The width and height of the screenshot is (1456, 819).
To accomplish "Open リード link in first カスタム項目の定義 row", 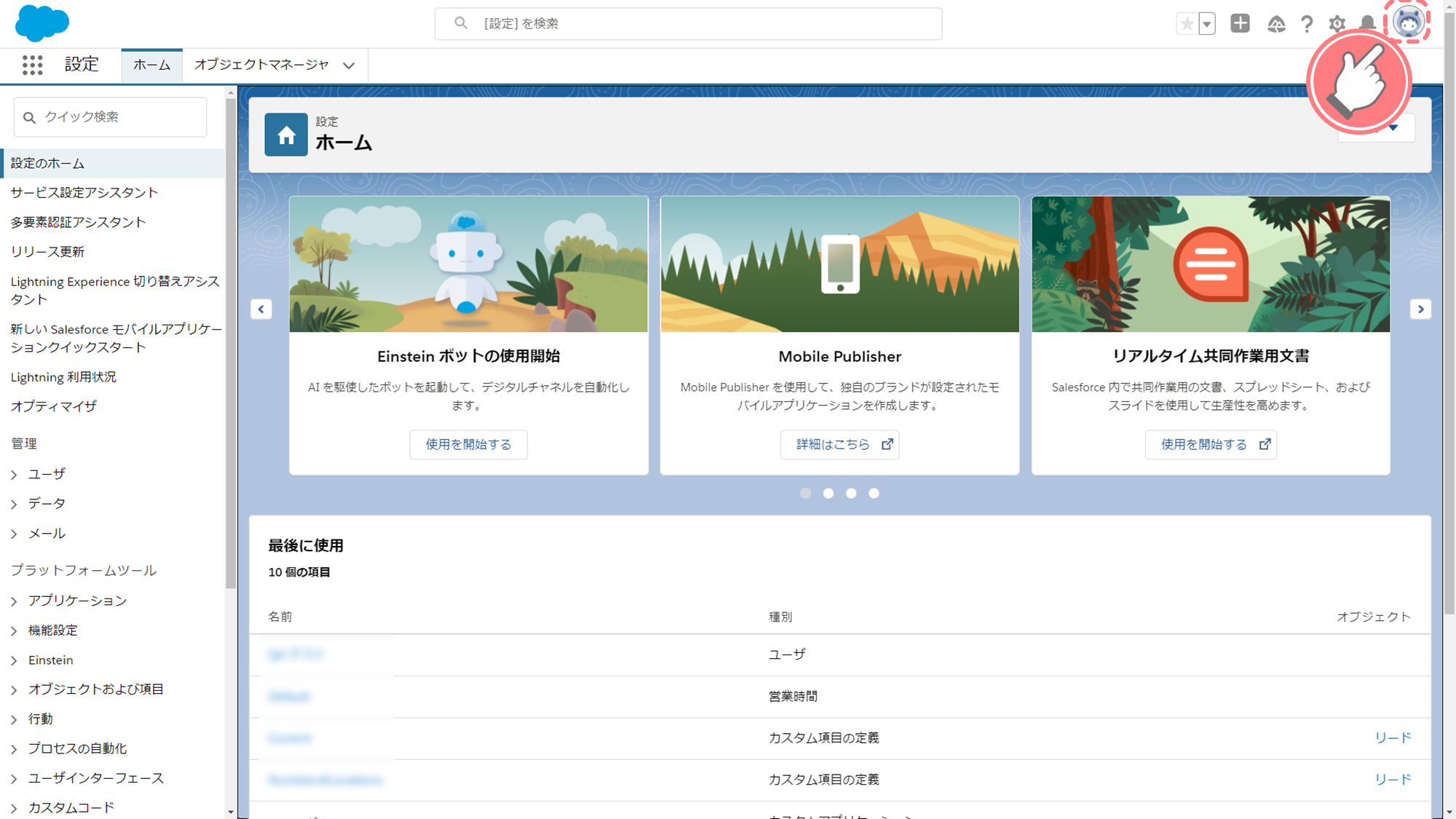I will (1393, 737).
